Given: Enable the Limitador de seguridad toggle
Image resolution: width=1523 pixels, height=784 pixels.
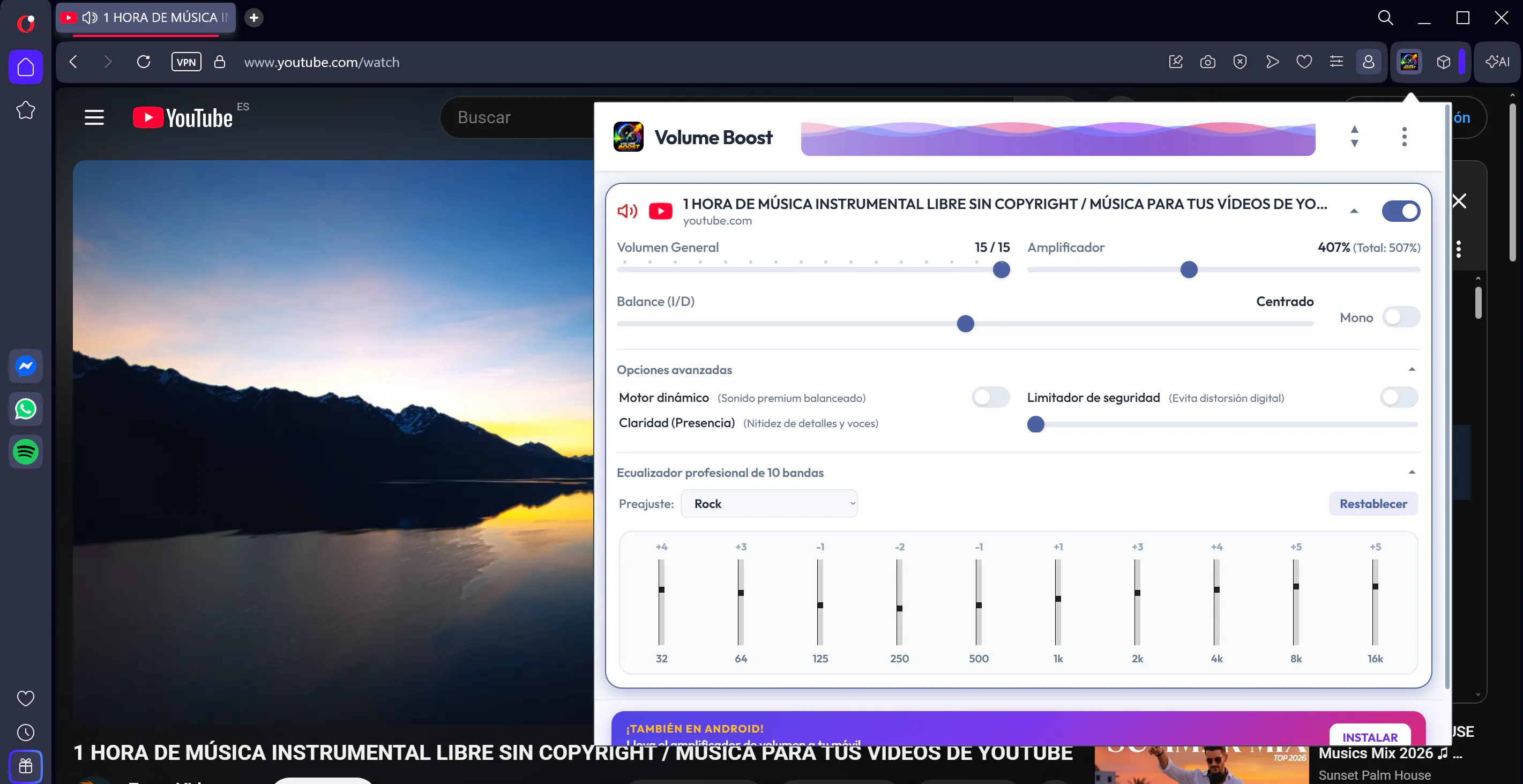Looking at the screenshot, I should coord(1399,397).
